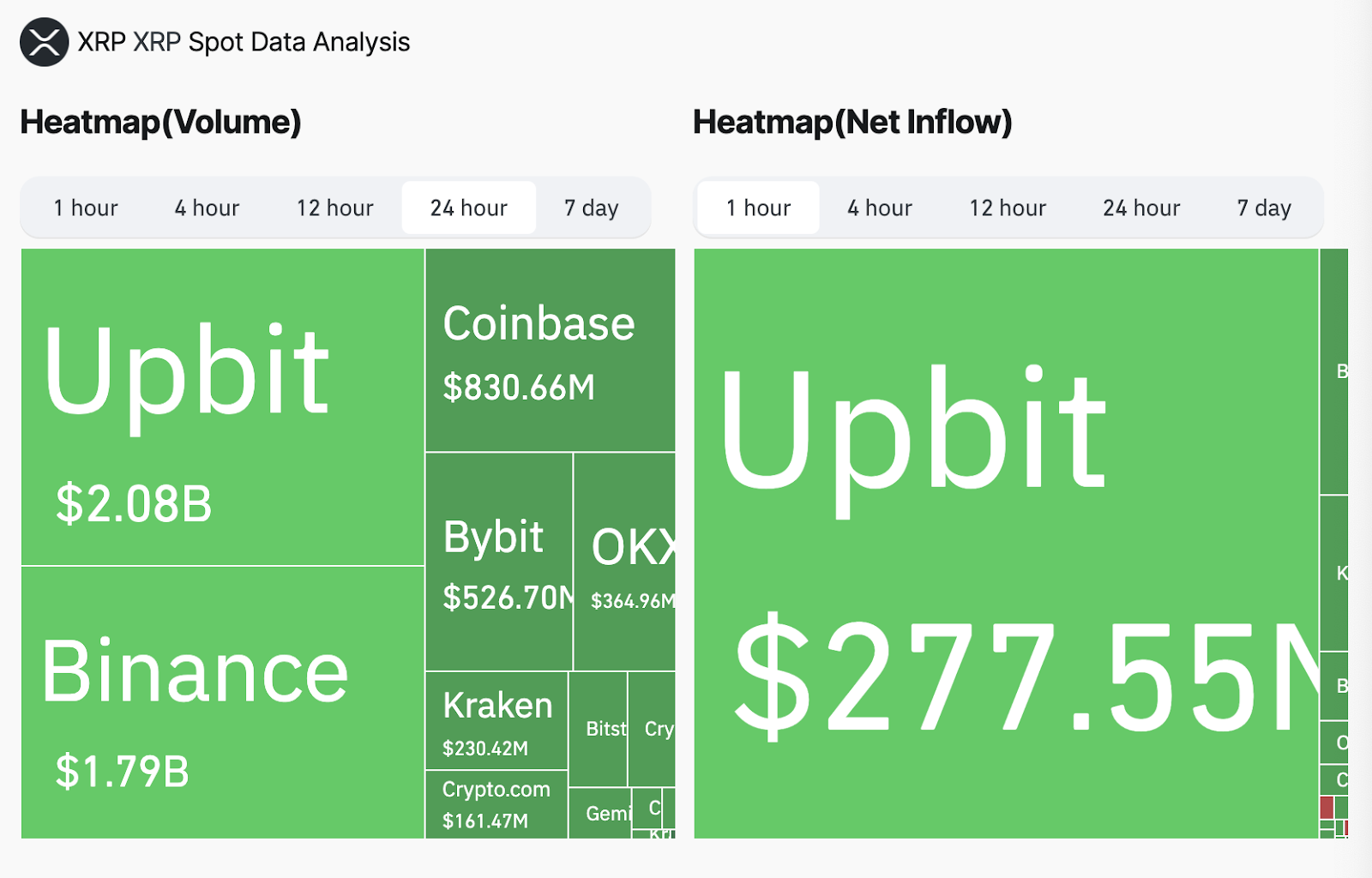
Task: Click the Upbit $277.55M net inflow tile
Action: pos(1006,544)
